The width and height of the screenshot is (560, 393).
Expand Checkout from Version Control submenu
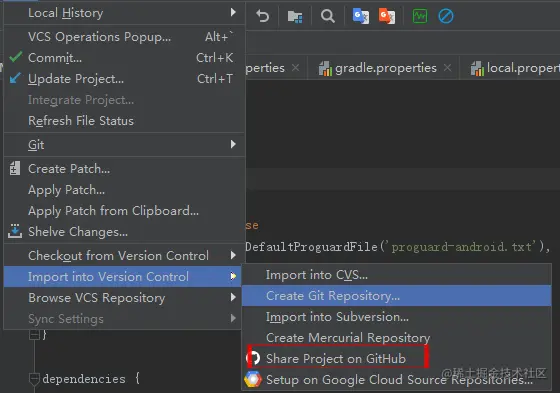122,255
